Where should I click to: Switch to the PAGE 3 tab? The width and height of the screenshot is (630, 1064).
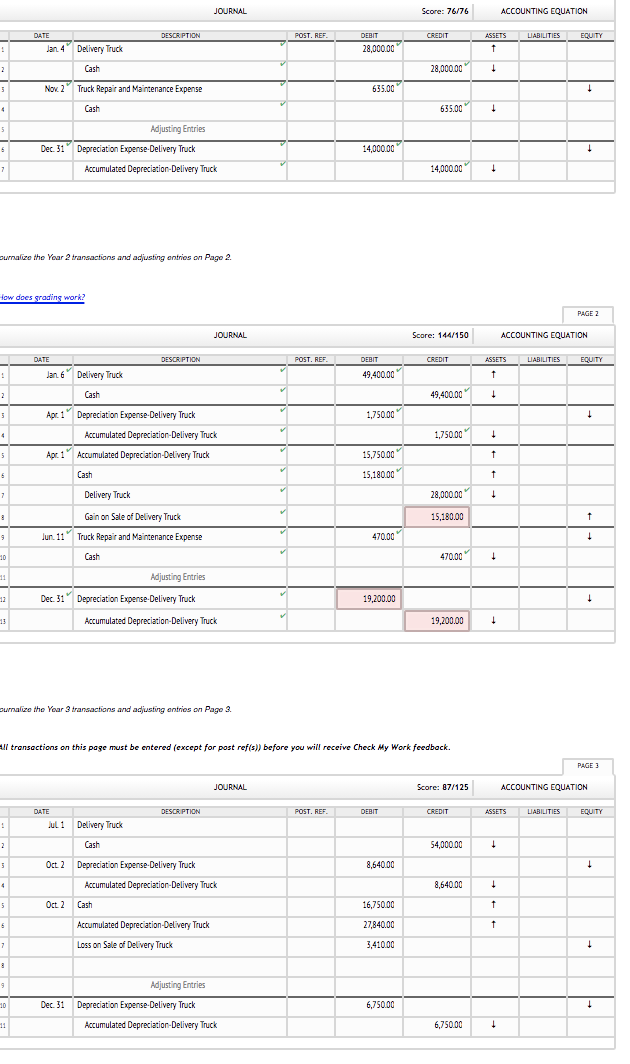point(587,765)
